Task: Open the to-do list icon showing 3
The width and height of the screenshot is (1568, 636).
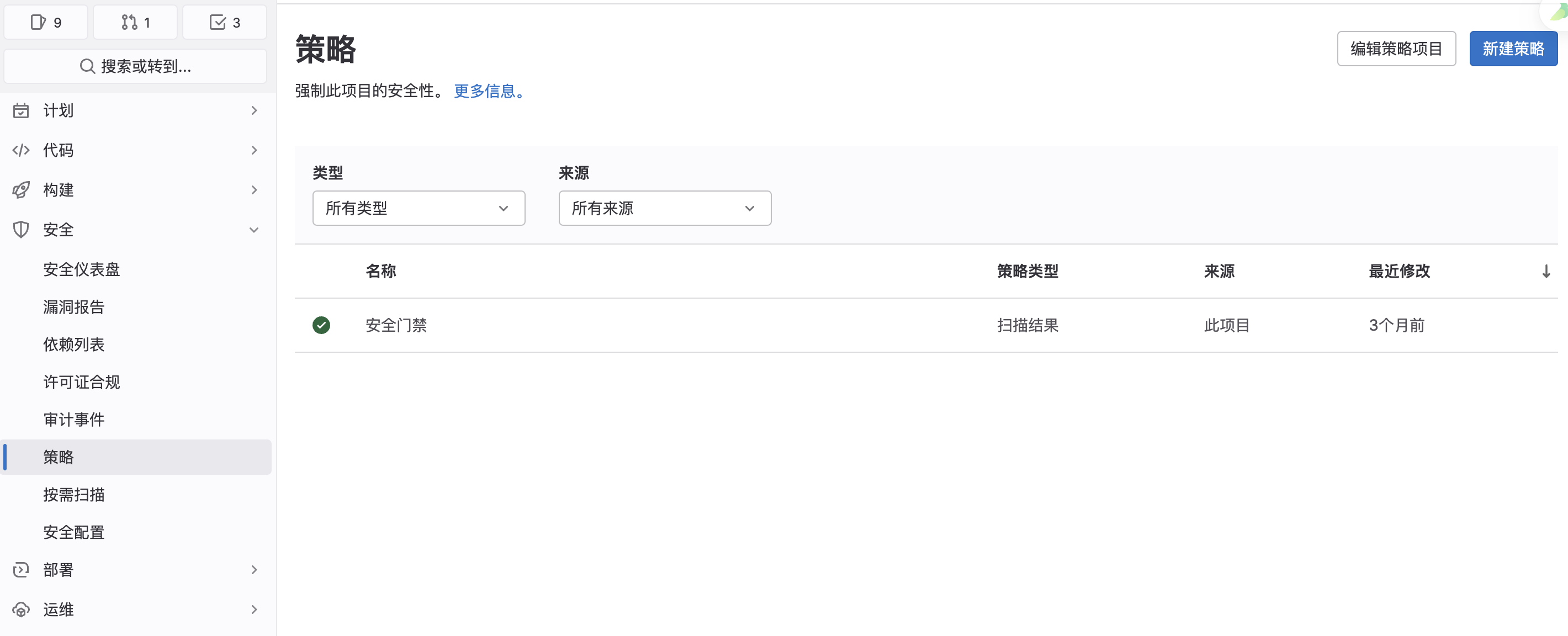Action: (225, 22)
